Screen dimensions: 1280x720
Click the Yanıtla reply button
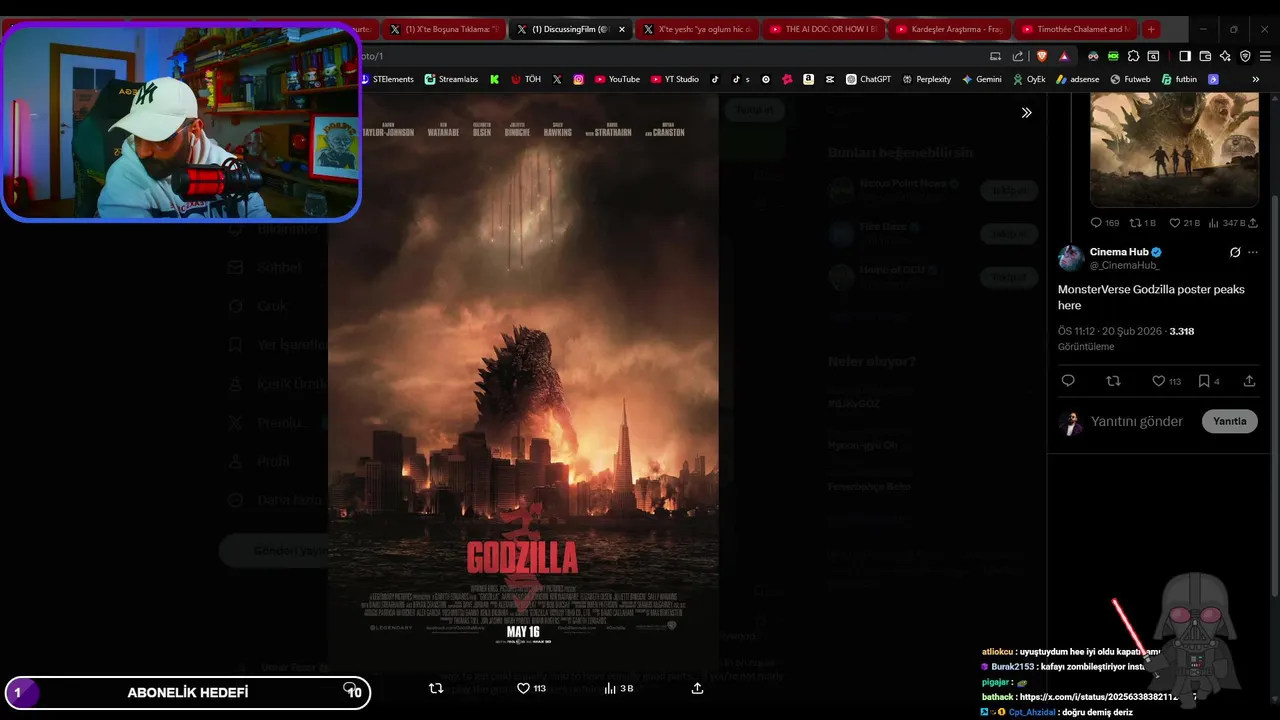(1229, 421)
